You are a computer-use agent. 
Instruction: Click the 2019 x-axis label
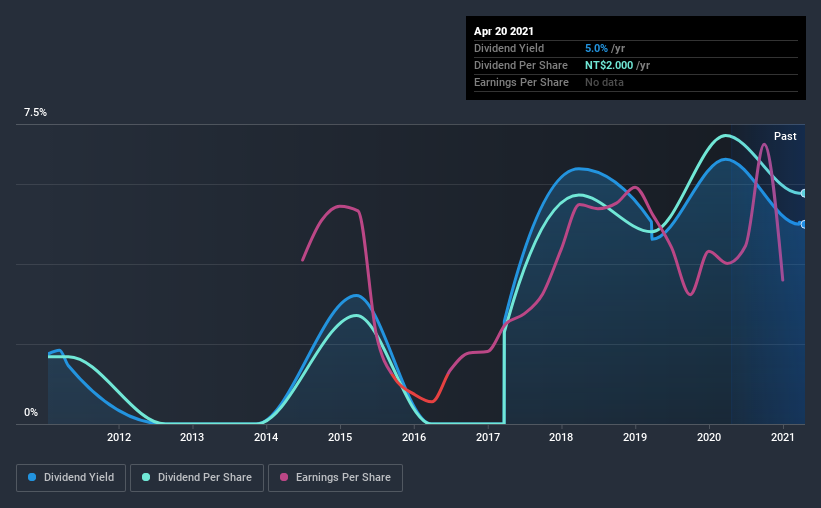click(x=635, y=437)
